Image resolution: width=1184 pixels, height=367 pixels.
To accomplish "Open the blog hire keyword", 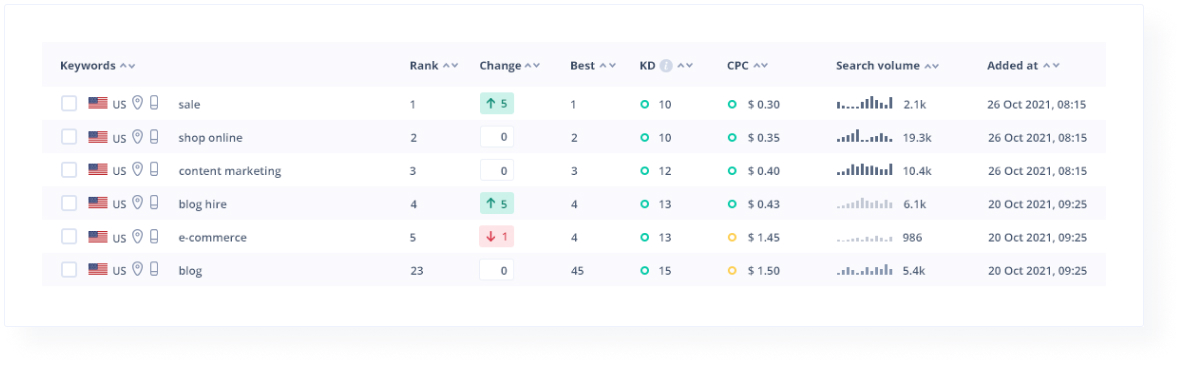I will tap(202, 204).
